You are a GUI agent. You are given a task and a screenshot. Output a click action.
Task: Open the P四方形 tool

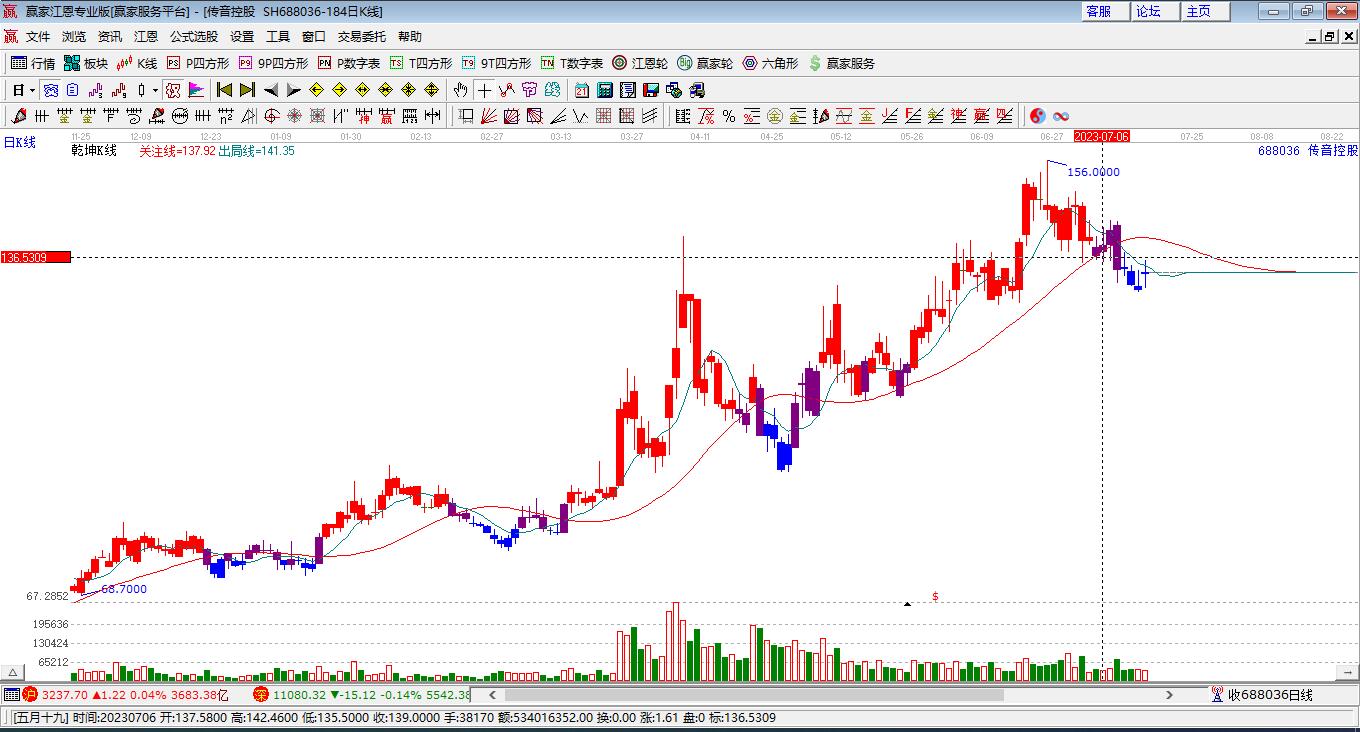(198, 63)
